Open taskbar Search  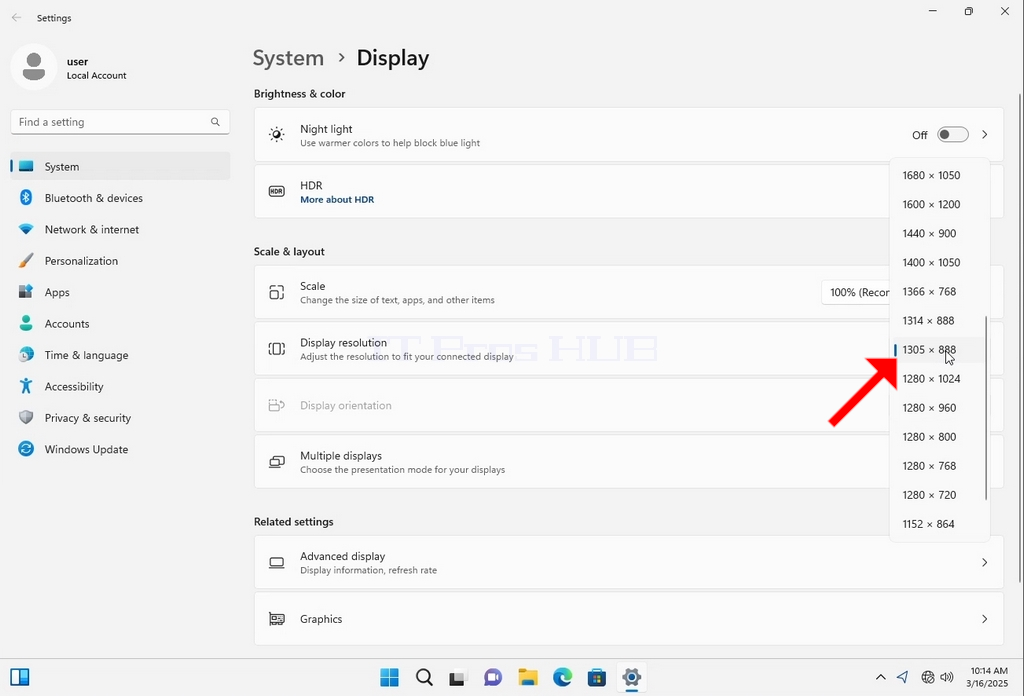click(424, 678)
